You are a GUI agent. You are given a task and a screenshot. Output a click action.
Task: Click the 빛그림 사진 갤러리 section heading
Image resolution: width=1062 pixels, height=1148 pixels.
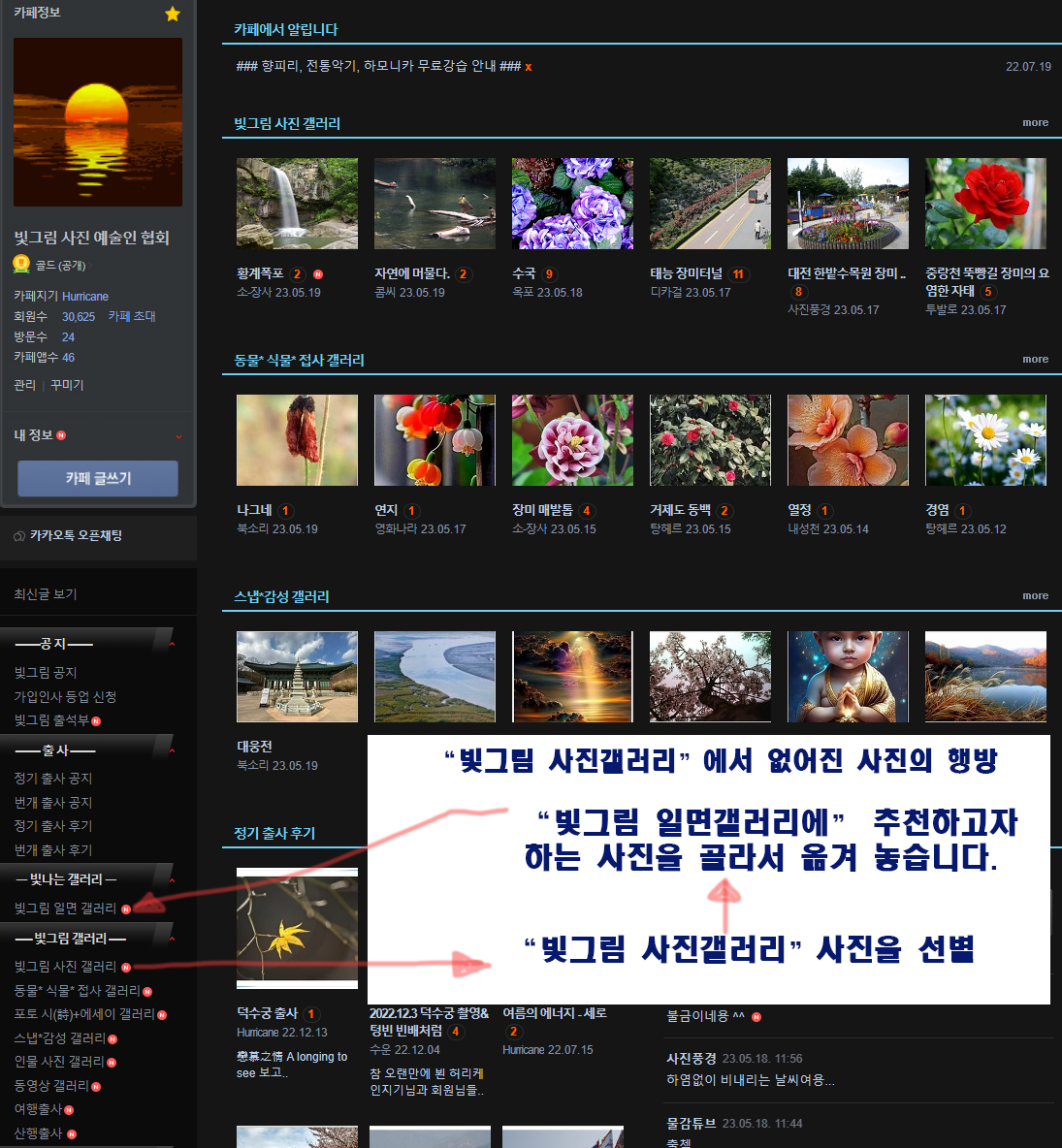point(287,124)
